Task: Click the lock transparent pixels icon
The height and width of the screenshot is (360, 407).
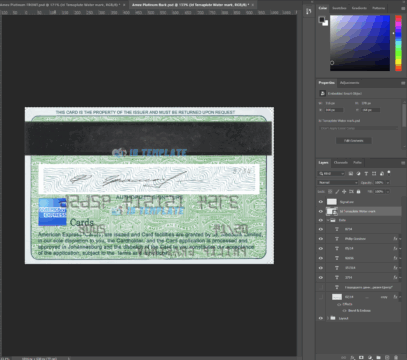Action: click(330, 192)
